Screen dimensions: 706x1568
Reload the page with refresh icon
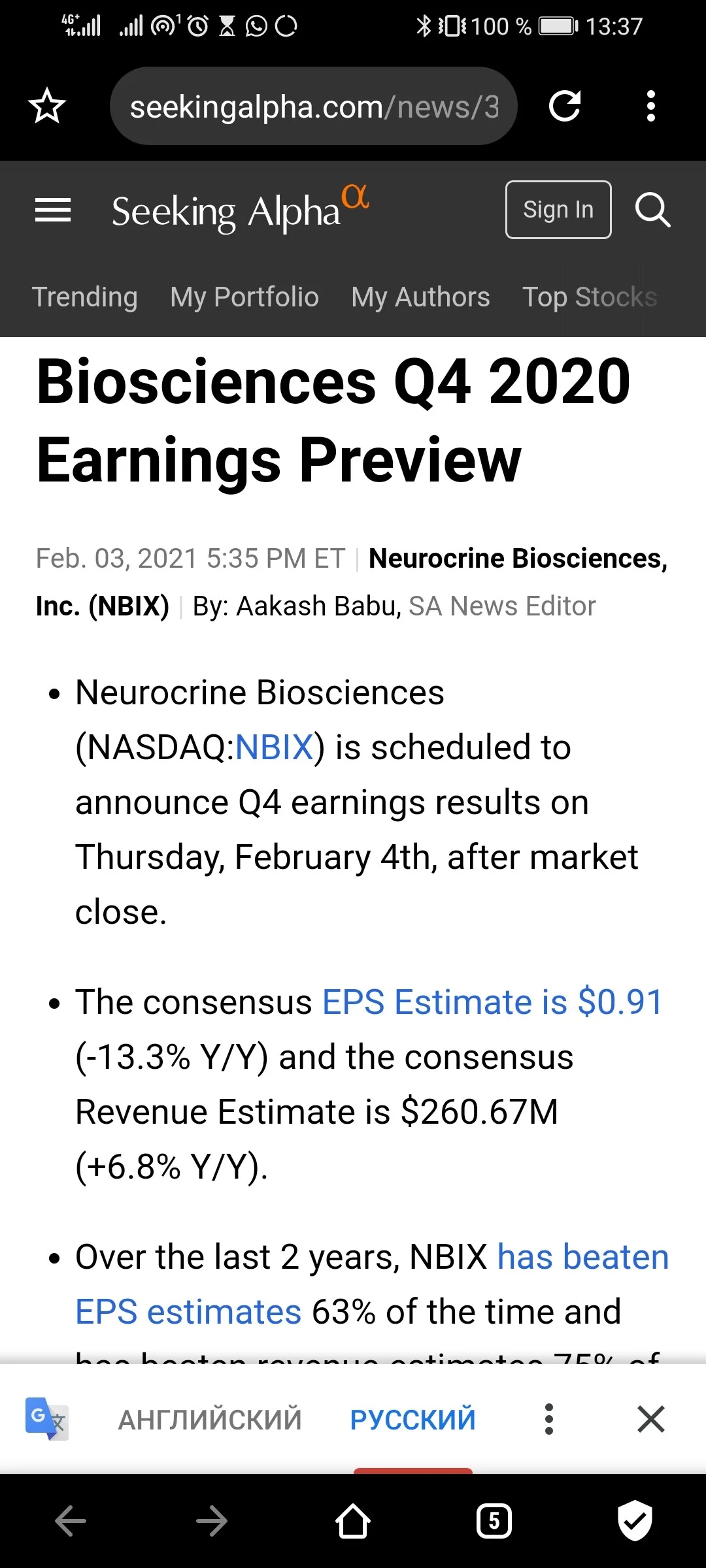click(x=565, y=106)
